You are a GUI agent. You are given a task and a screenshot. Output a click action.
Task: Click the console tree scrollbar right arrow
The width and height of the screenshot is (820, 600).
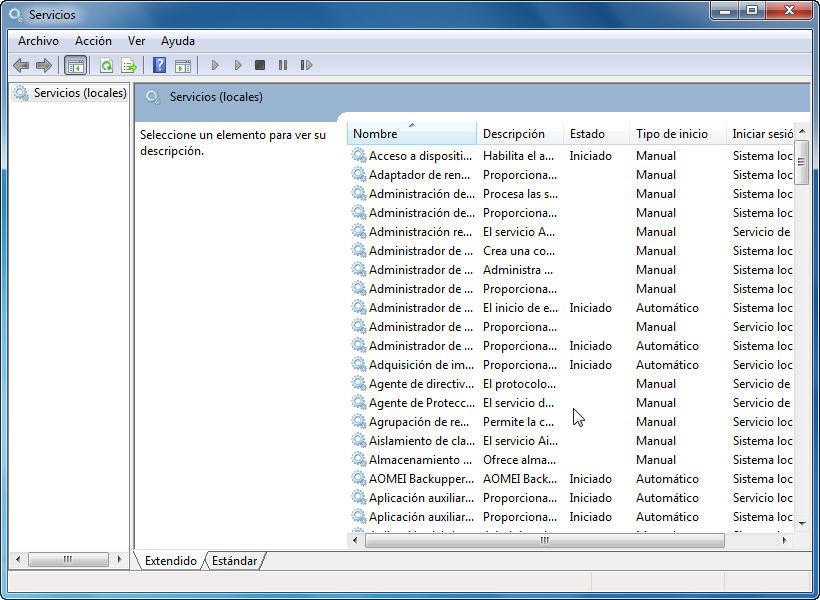point(120,559)
